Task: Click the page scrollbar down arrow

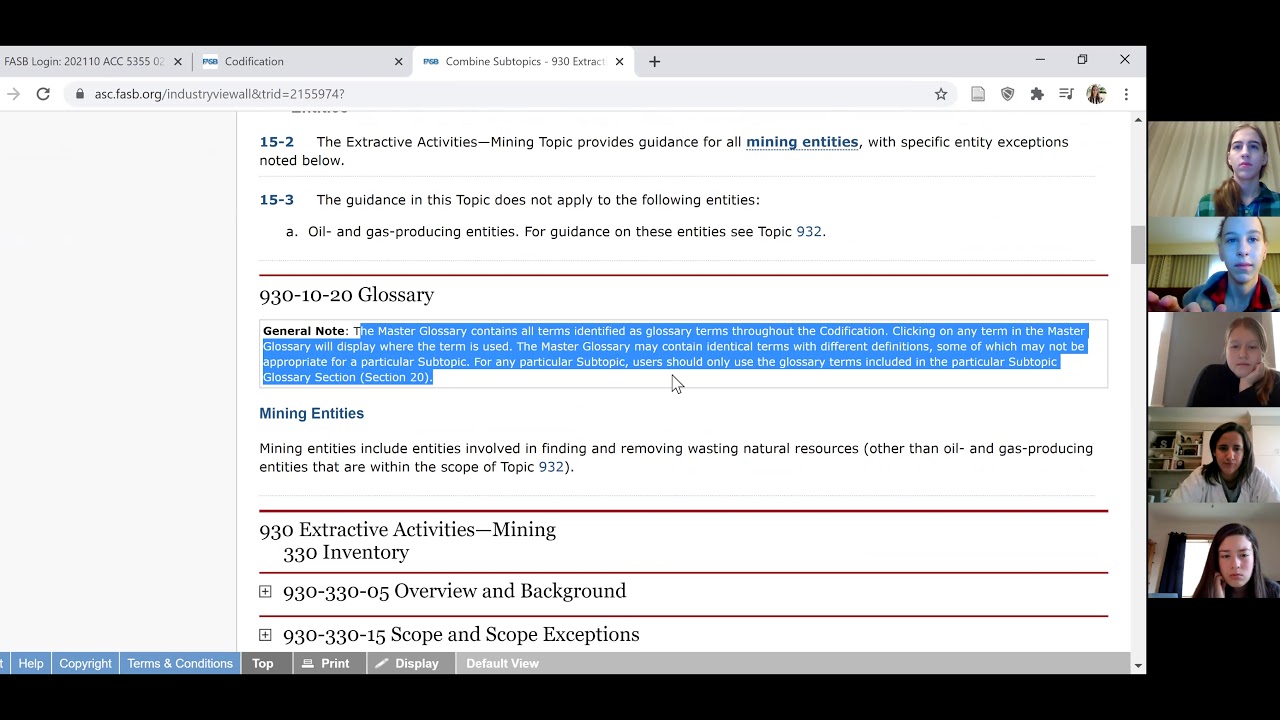Action: pyautogui.click(x=1138, y=665)
